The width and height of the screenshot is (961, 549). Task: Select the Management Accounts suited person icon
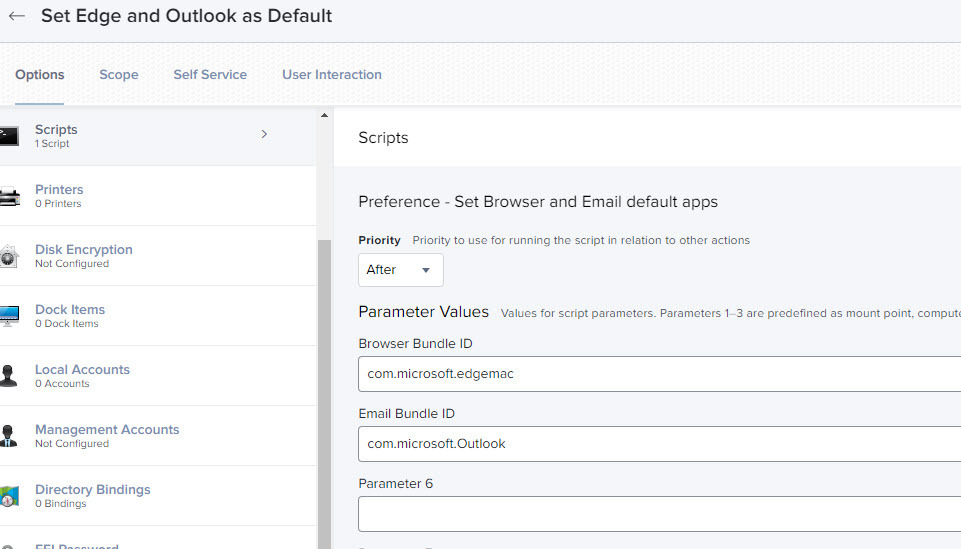point(9,436)
